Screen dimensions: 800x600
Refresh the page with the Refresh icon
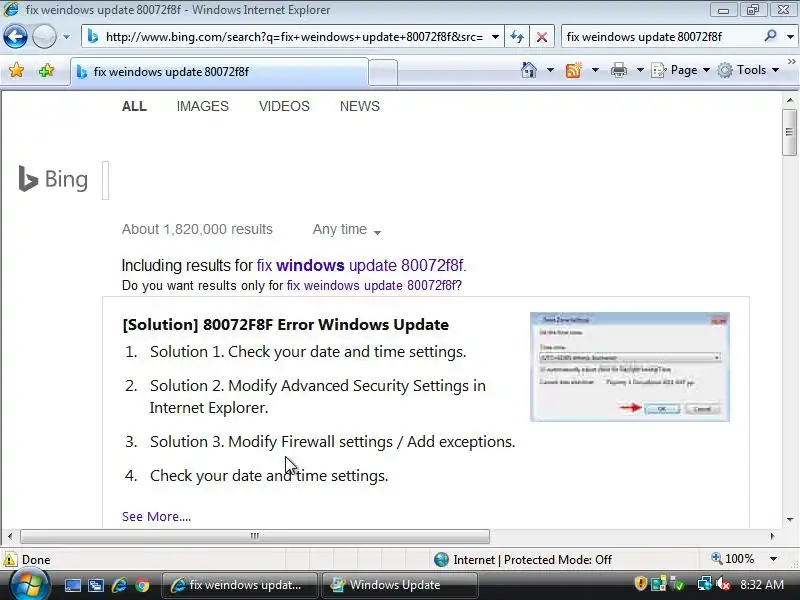(x=517, y=37)
